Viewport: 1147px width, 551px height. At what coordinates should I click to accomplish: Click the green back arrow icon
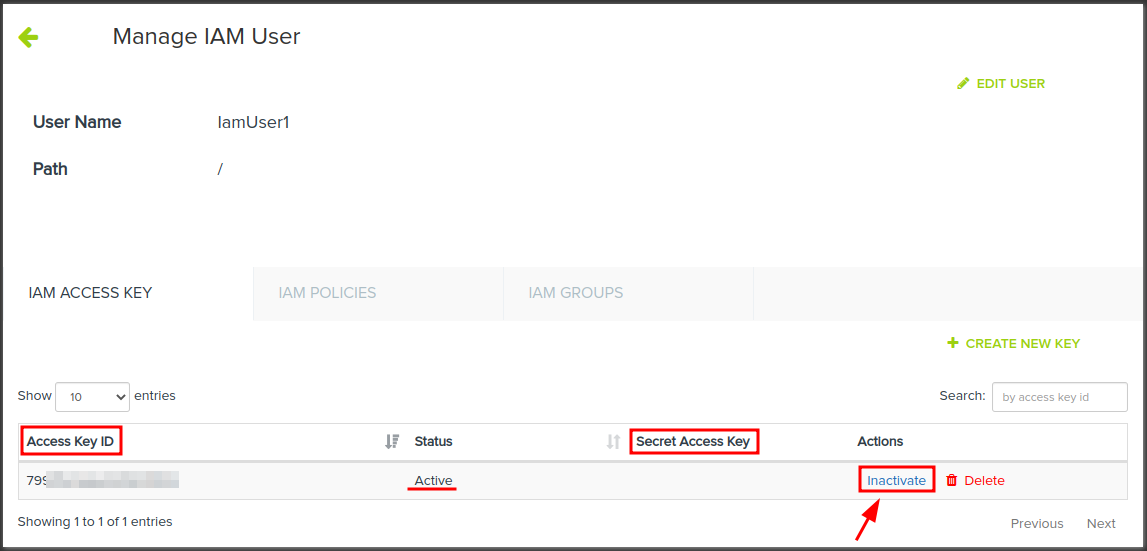tap(28, 38)
